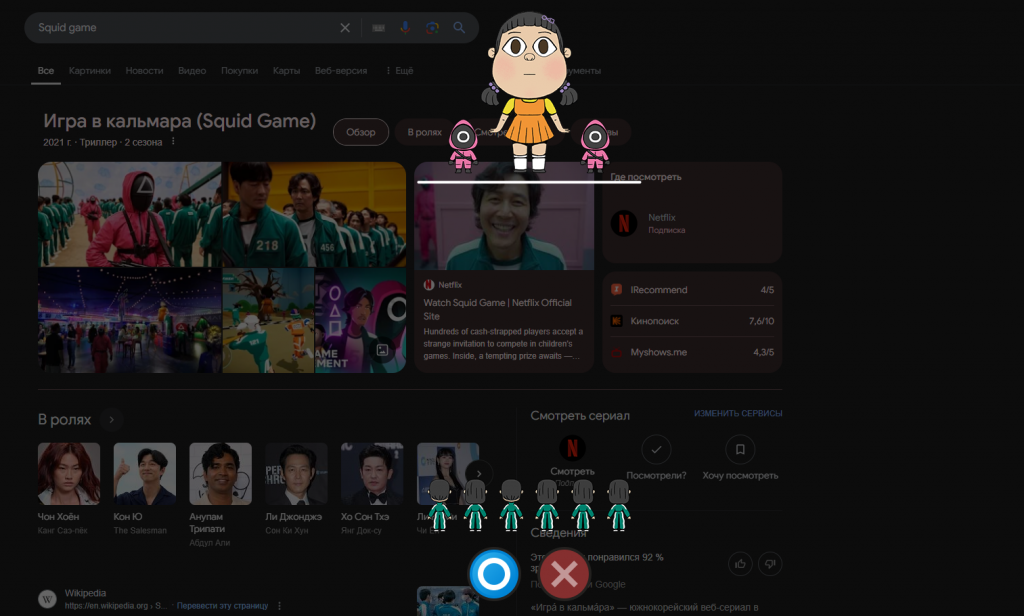Click the thumbs-up rating icon
This screenshot has height=616, width=1024.
[x=740, y=564]
